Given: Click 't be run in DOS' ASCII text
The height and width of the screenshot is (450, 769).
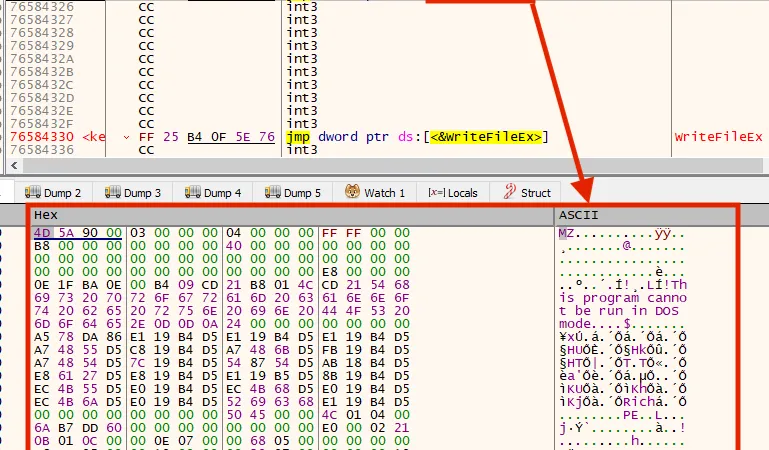Looking at the screenshot, I should (619, 311).
